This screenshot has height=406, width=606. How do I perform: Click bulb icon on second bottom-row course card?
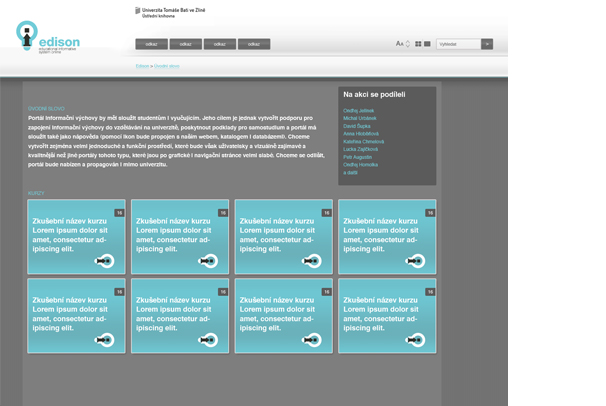click(208, 340)
